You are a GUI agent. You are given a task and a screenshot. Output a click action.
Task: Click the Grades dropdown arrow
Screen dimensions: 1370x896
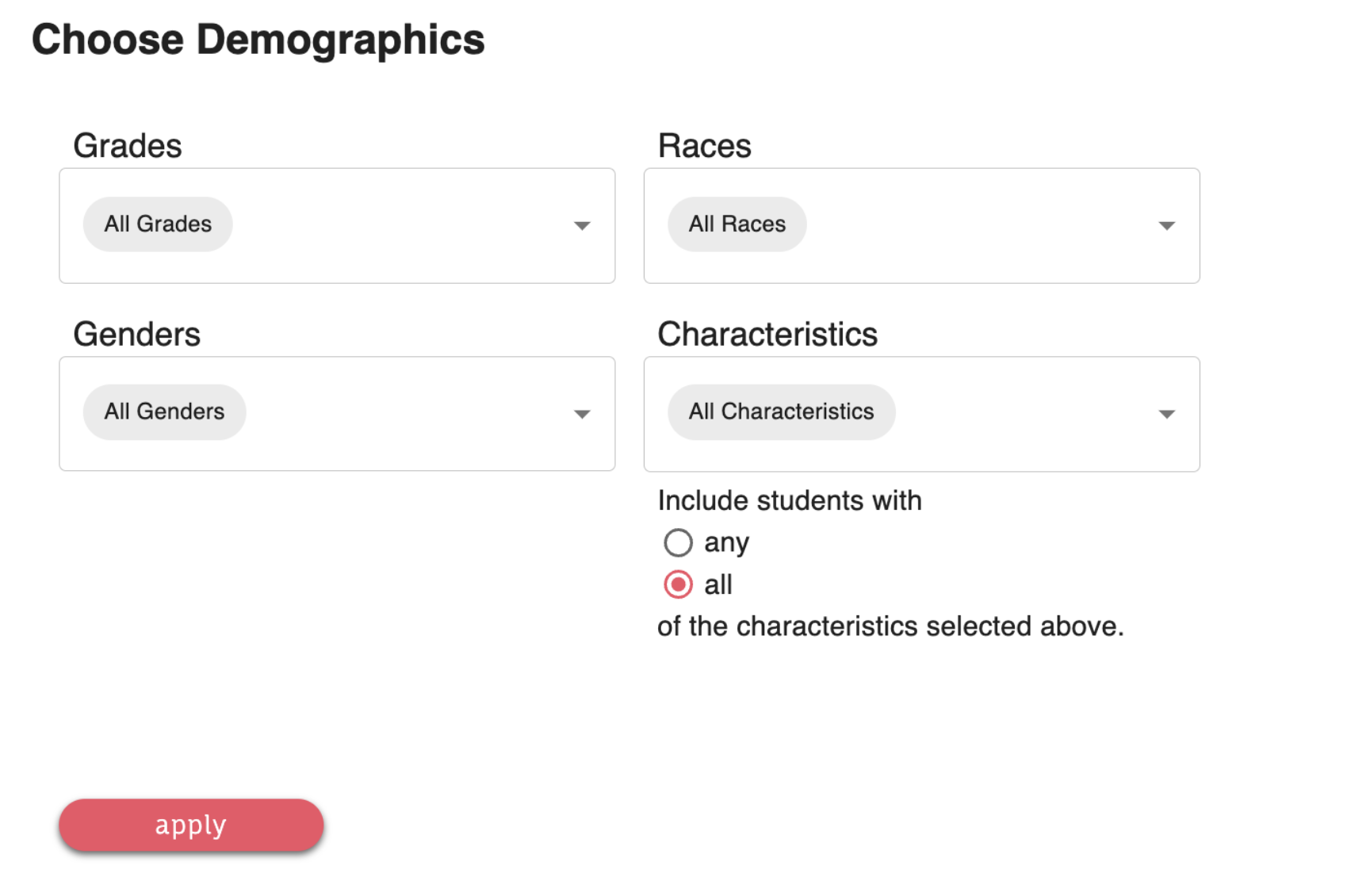[x=582, y=226]
